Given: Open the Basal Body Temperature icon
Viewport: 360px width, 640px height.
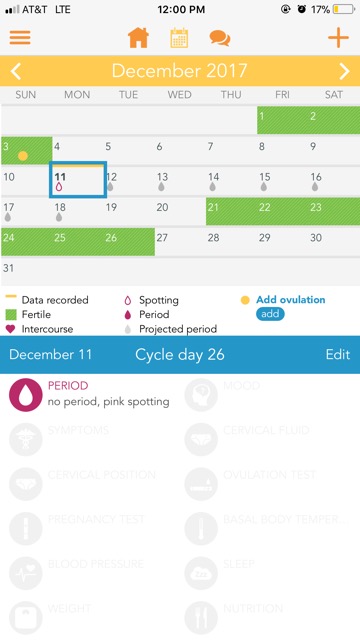Looking at the screenshot, I should 201,529.
